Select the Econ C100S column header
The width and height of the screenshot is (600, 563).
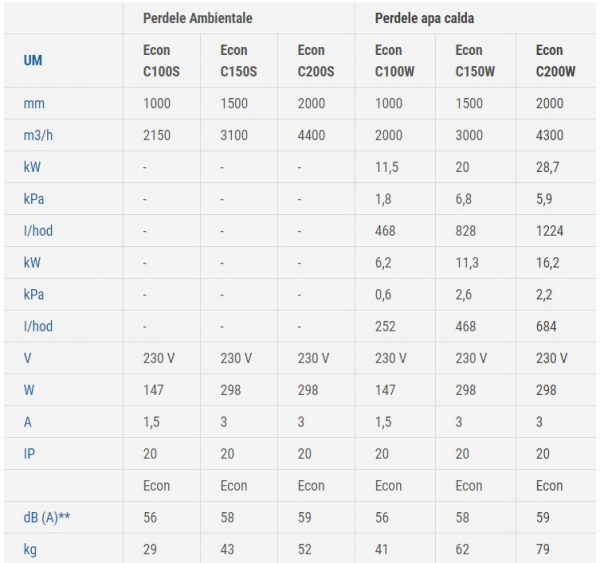(161, 60)
